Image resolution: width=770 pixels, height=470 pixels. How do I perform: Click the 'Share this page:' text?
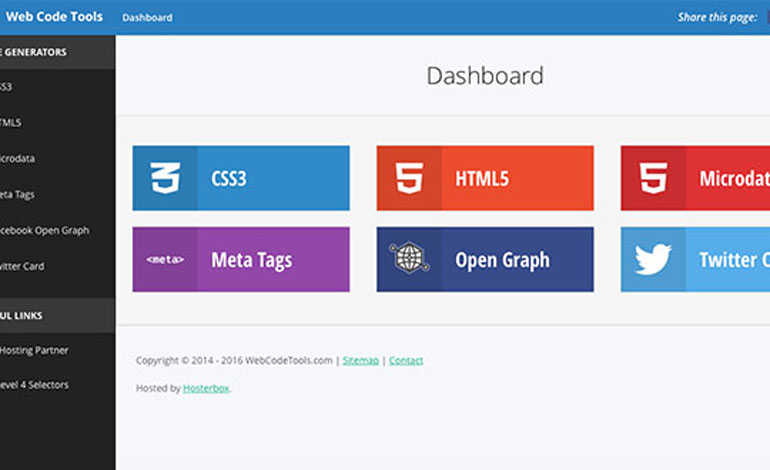pyautogui.click(x=717, y=17)
